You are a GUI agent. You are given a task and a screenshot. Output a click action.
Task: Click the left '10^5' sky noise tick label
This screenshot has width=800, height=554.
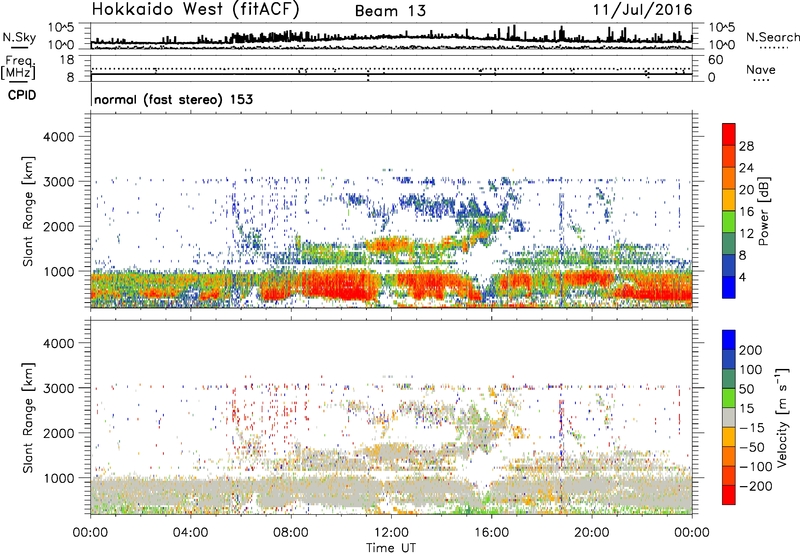click(x=61, y=28)
